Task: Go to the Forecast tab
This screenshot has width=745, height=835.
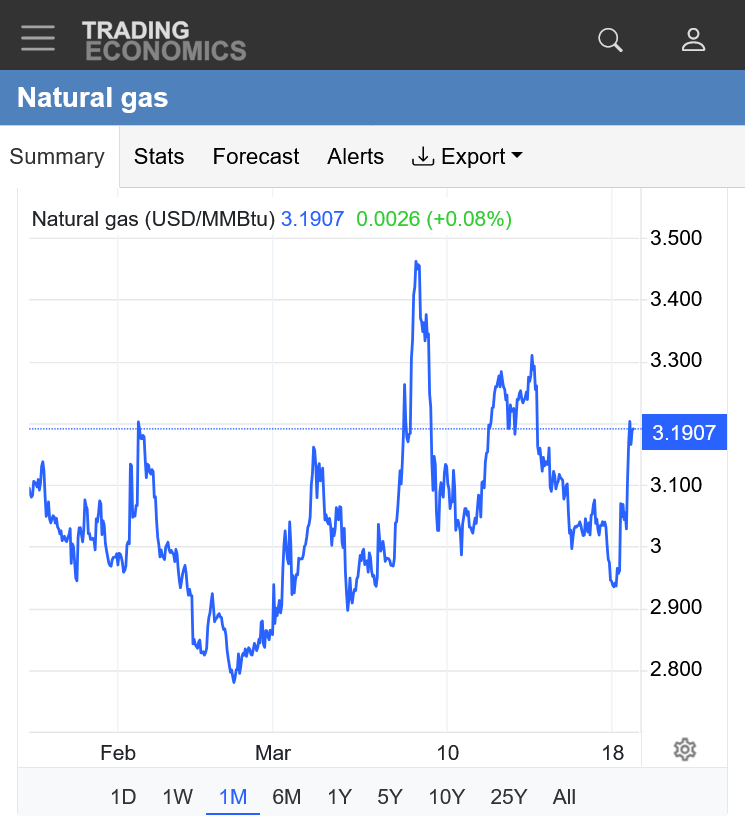Action: tap(256, 157)
